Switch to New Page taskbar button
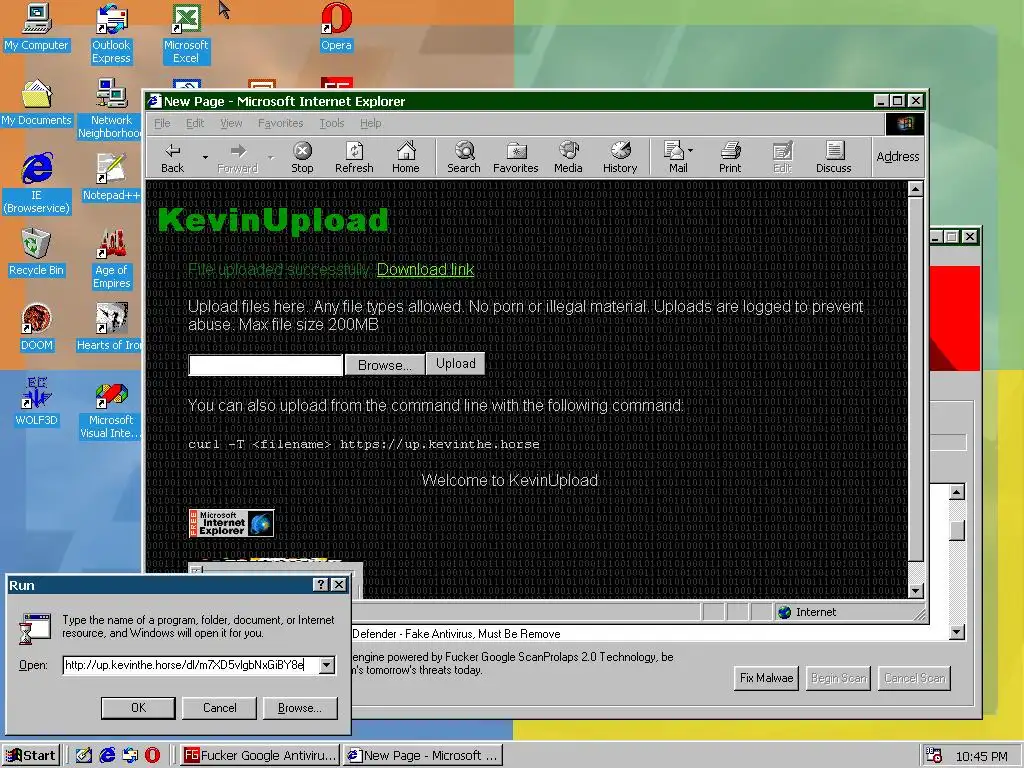 coord(423,756)
